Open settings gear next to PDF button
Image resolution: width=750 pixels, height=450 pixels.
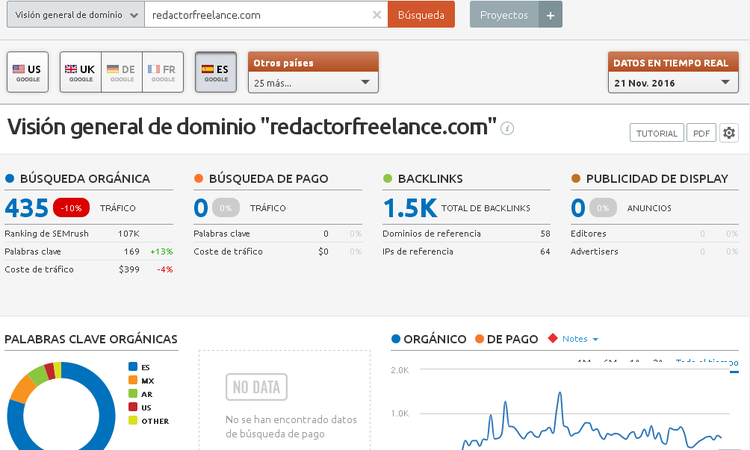point(728,133)
